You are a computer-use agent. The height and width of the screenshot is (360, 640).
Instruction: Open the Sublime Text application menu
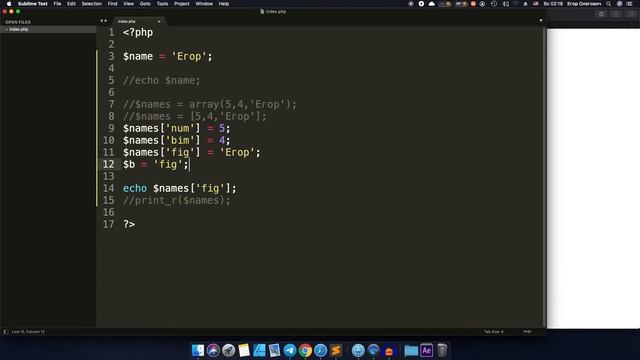pos(33,4)
